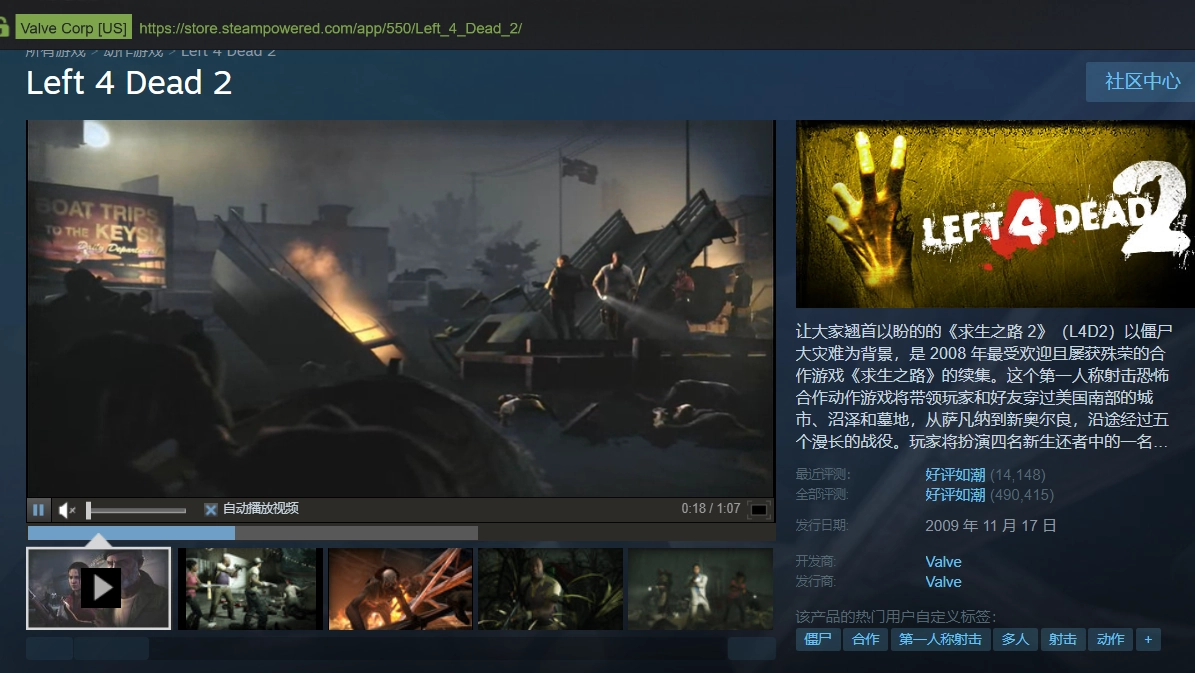Unmute the video with the speaker icon
This screenshot has height=673, width=1195.
click(66, 510)
